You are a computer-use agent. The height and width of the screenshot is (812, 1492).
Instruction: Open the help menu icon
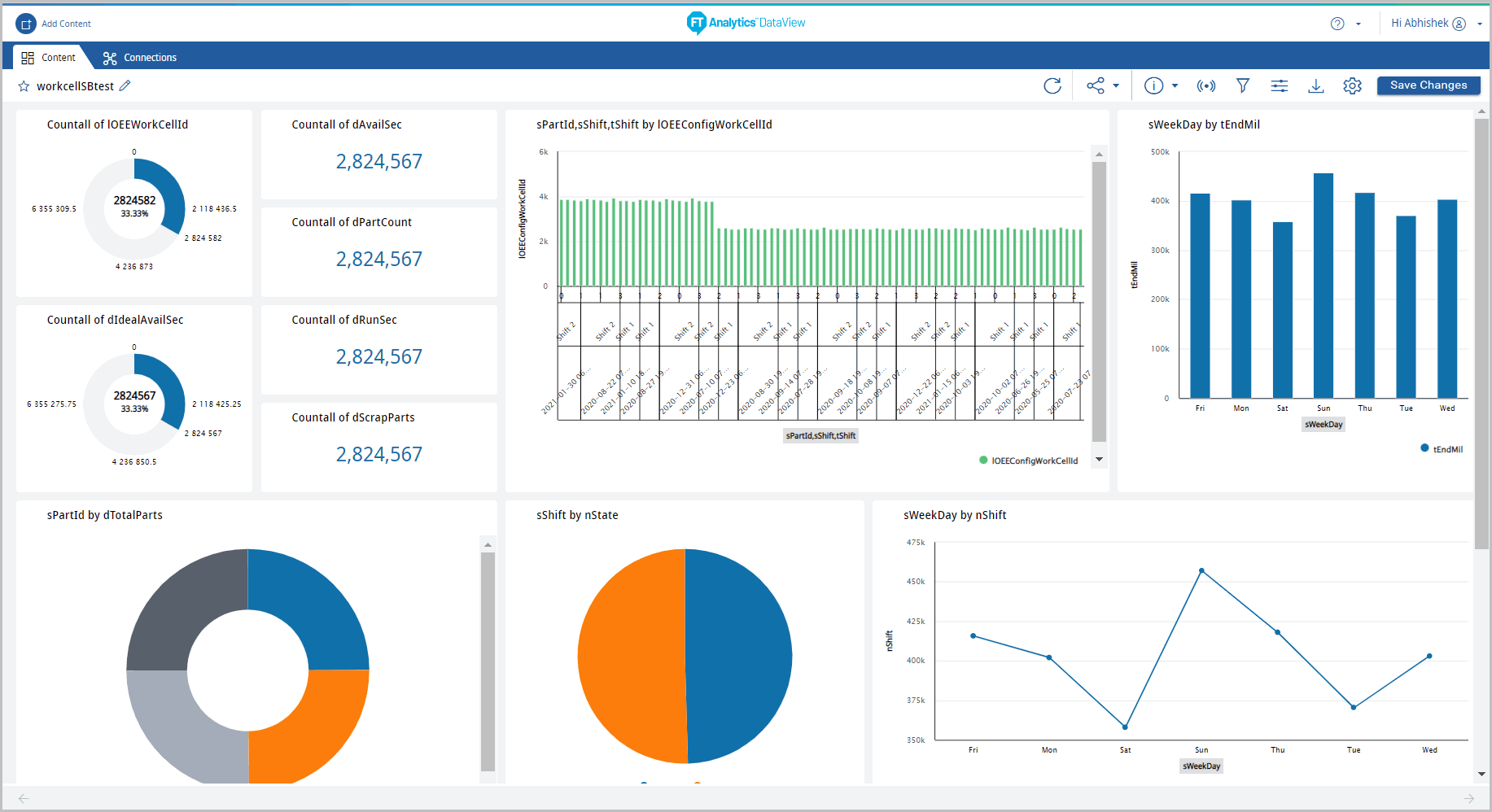(x=1336, y=24)
